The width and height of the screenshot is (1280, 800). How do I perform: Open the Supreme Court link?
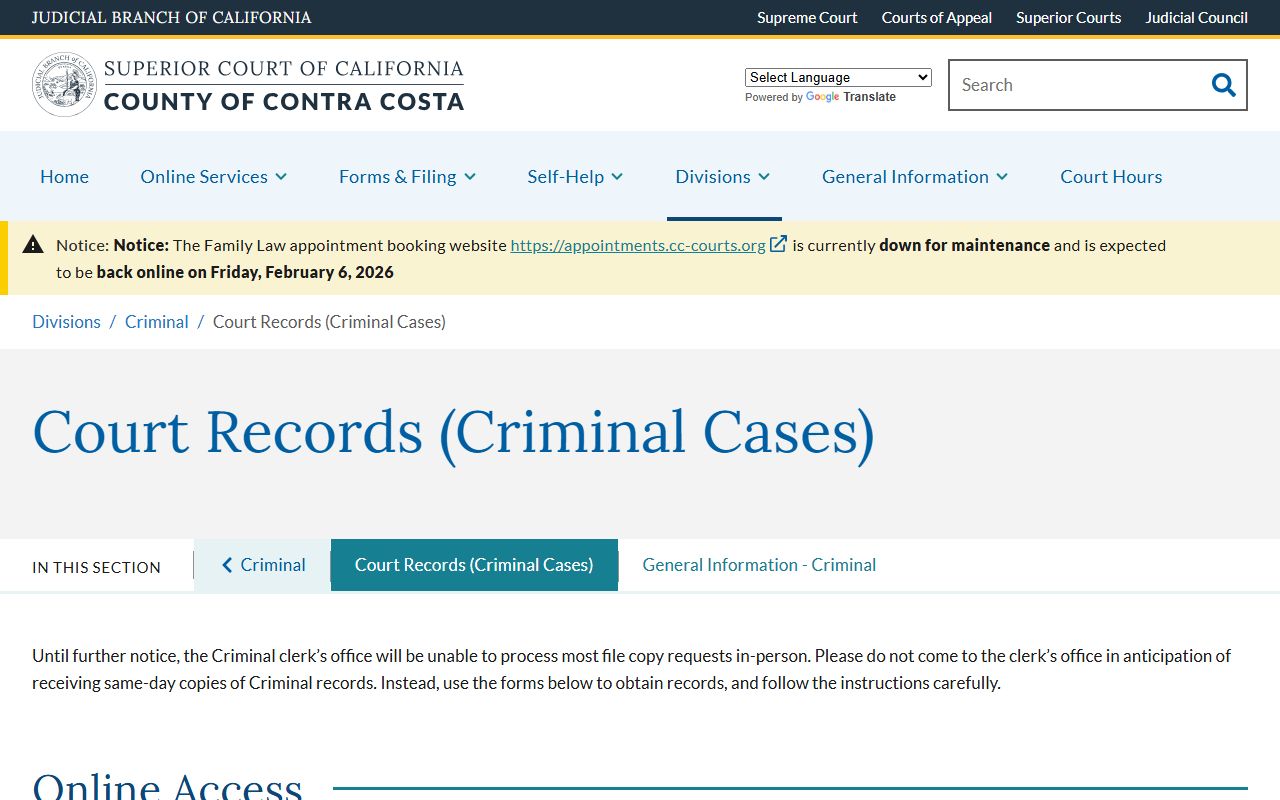tap(807, 17)
